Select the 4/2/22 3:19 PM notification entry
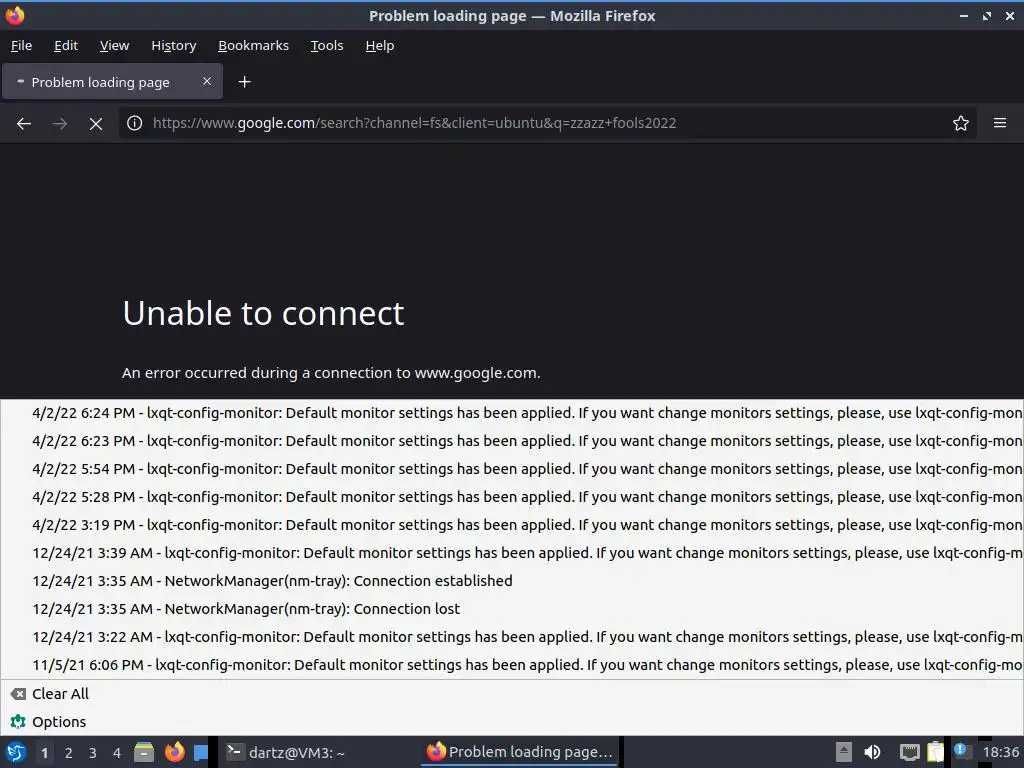The image size is (1024, 768). click(x=512, y=525)
